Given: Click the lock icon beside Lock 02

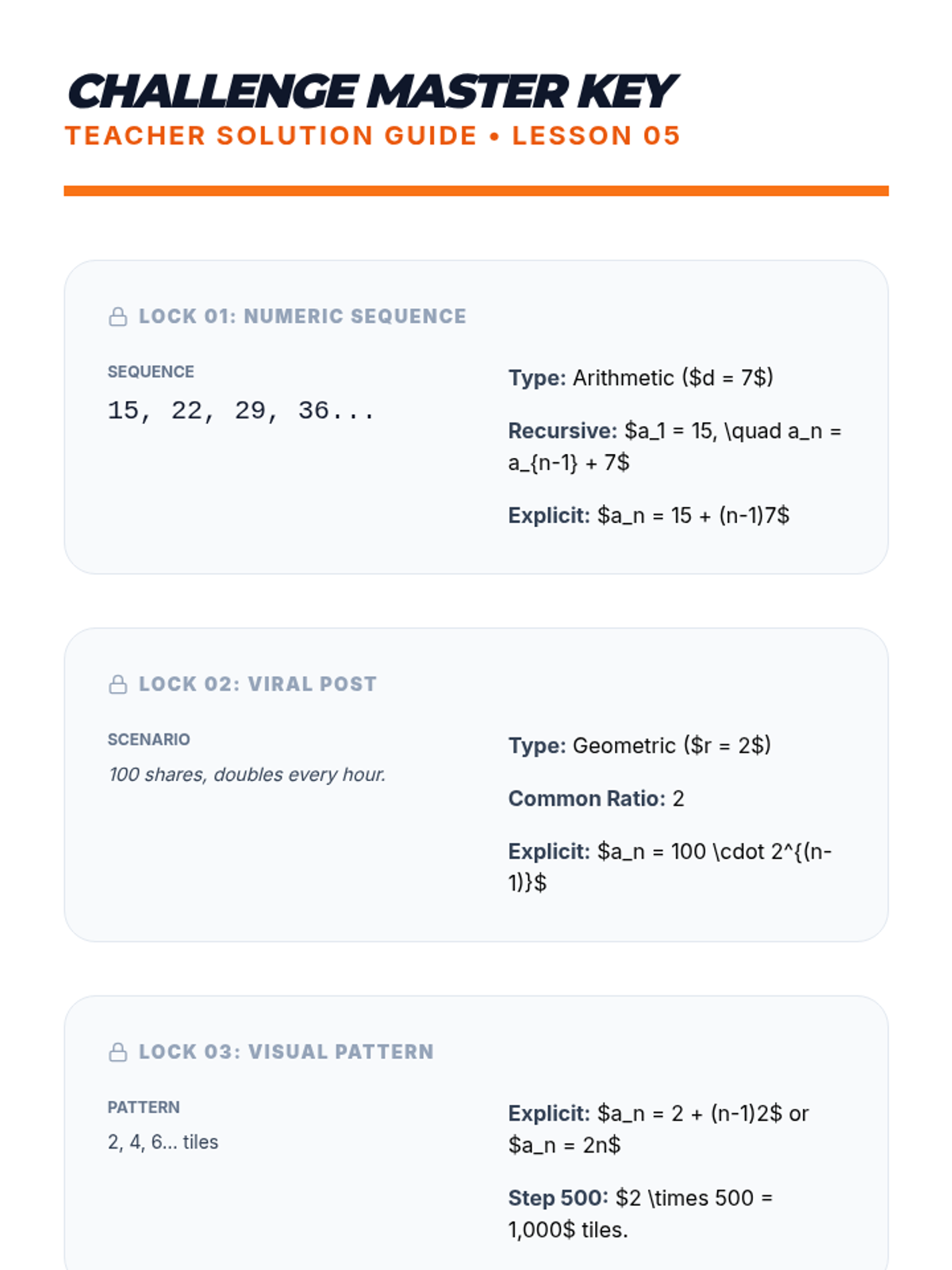Looking at the screenshot, I should click(x=117, y=684).
